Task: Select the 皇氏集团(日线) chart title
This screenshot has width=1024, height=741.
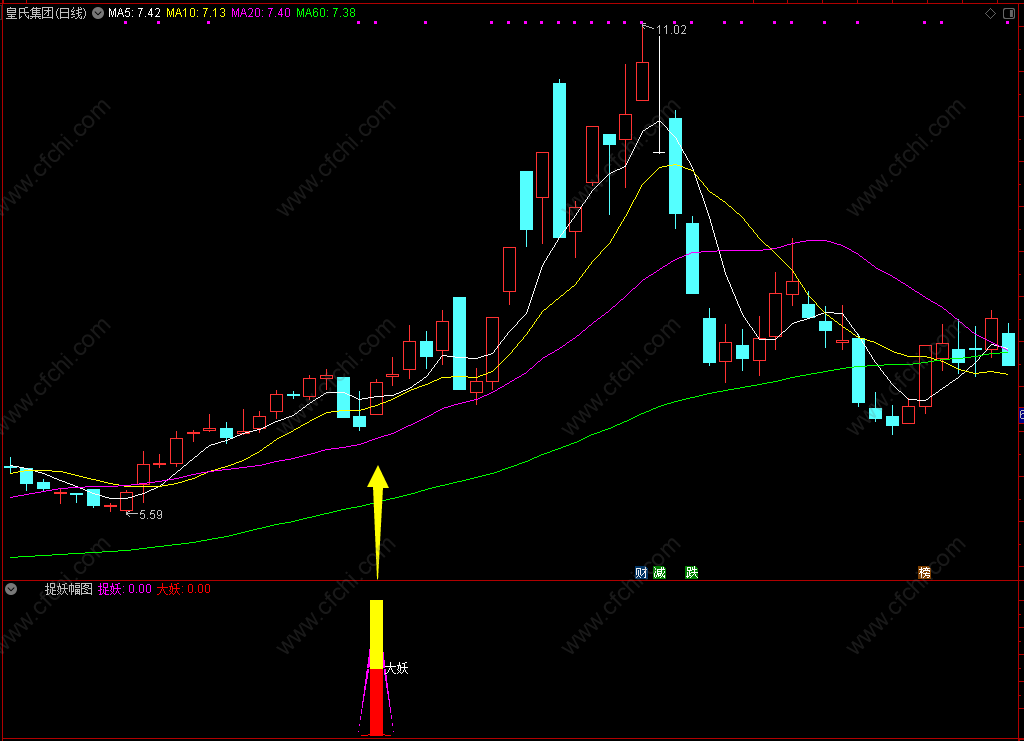Action: pyautogui.click(x=46, y=13)
